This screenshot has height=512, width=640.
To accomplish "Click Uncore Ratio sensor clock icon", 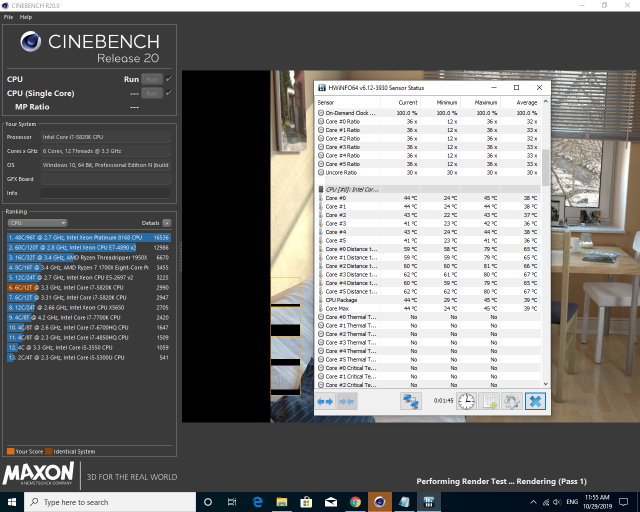I will 321,173.
